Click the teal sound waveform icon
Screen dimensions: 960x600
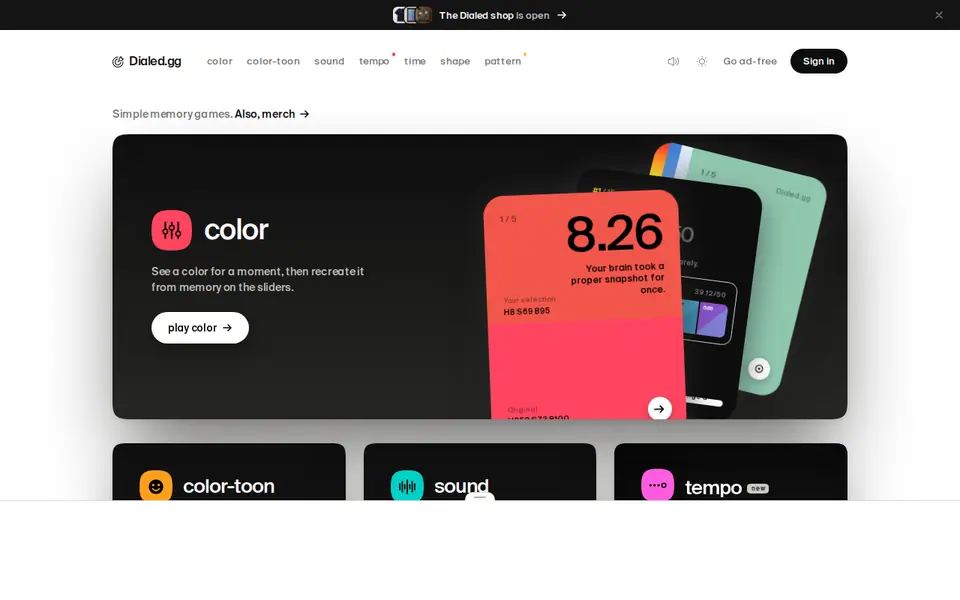(407, 486)
